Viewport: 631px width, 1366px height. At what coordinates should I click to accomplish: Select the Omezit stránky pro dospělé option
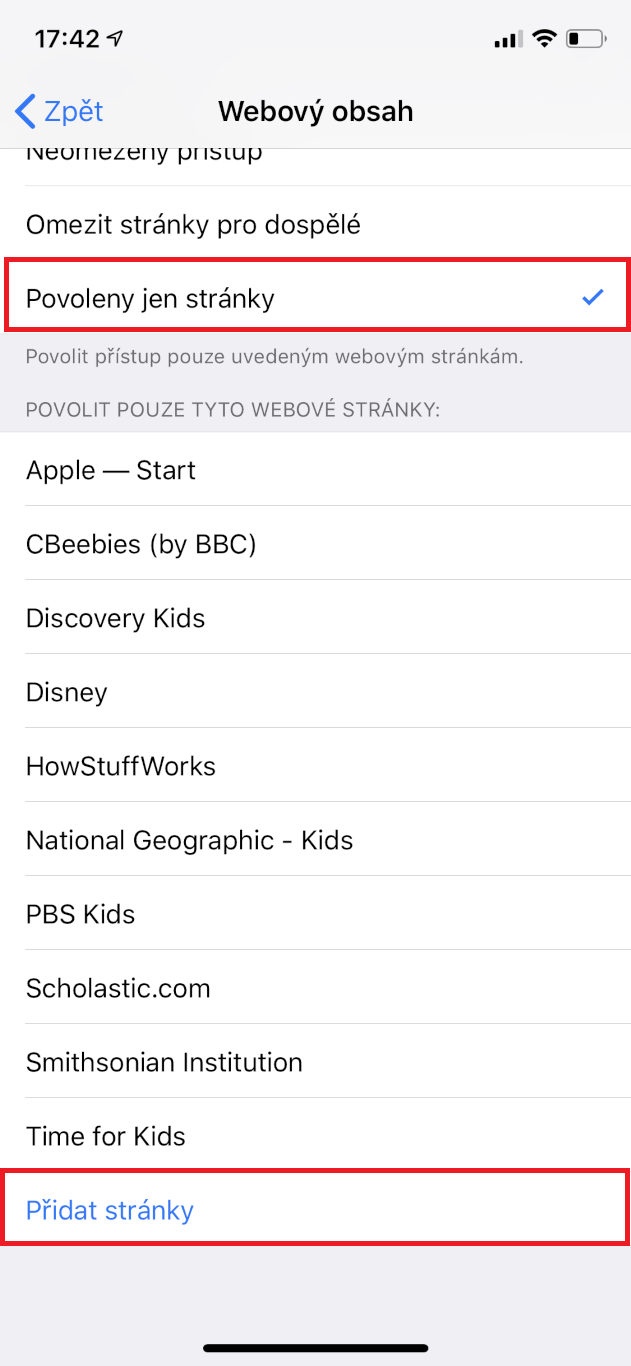[x=193, y=224]
